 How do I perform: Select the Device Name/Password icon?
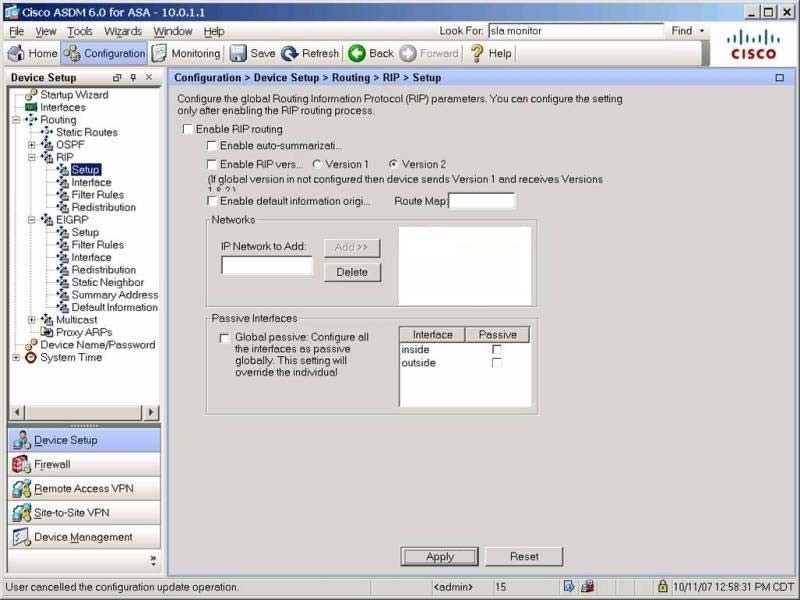tap(31, 345)
